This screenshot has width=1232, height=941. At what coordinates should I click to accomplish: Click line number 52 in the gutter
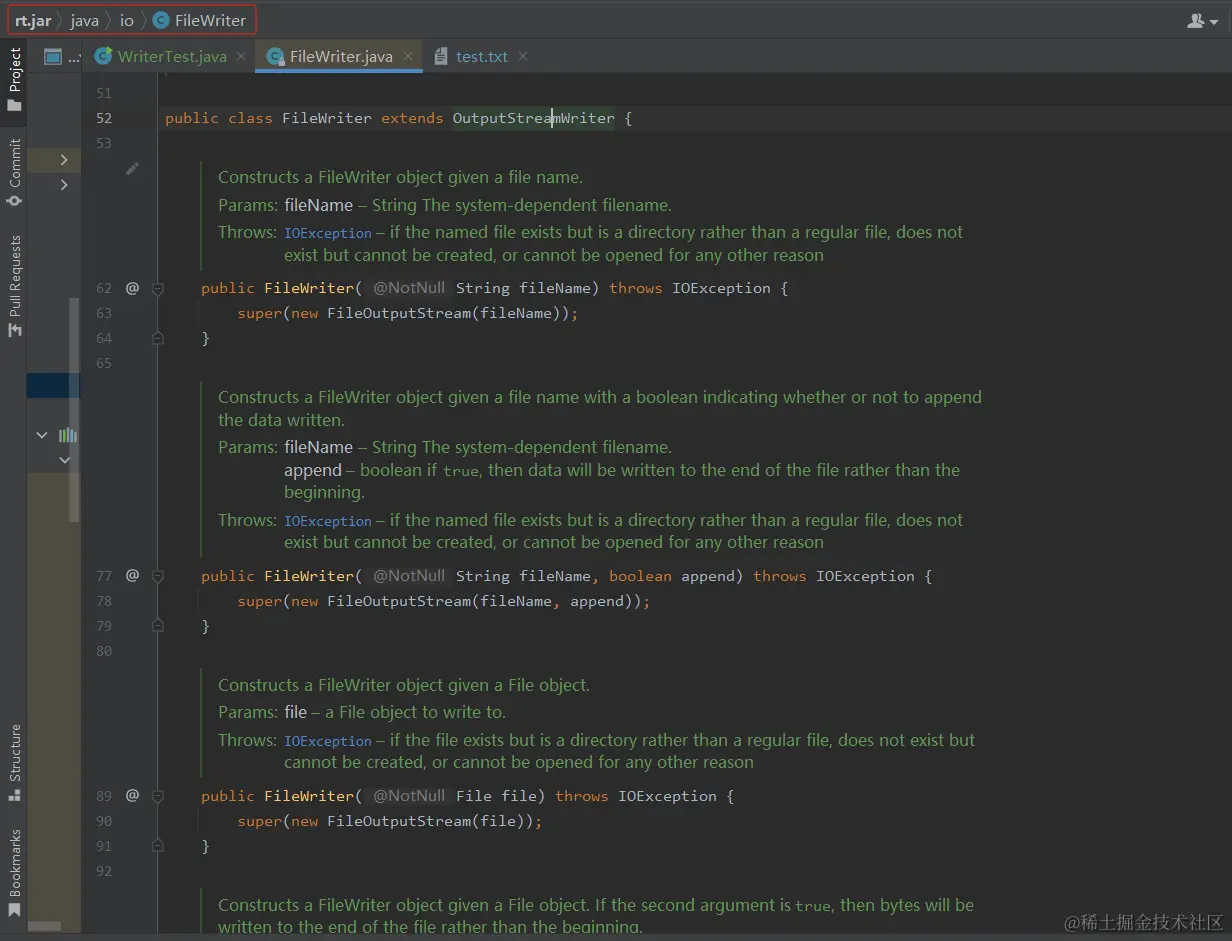104,118
